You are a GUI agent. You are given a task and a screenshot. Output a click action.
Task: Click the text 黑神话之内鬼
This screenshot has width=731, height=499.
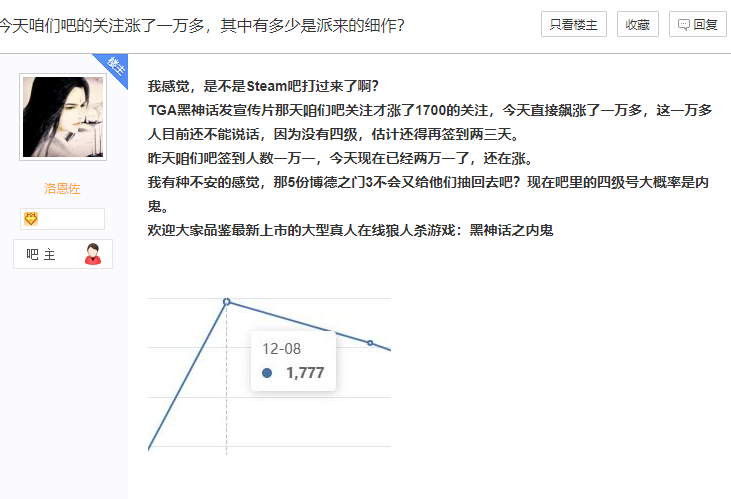[511, 230]
